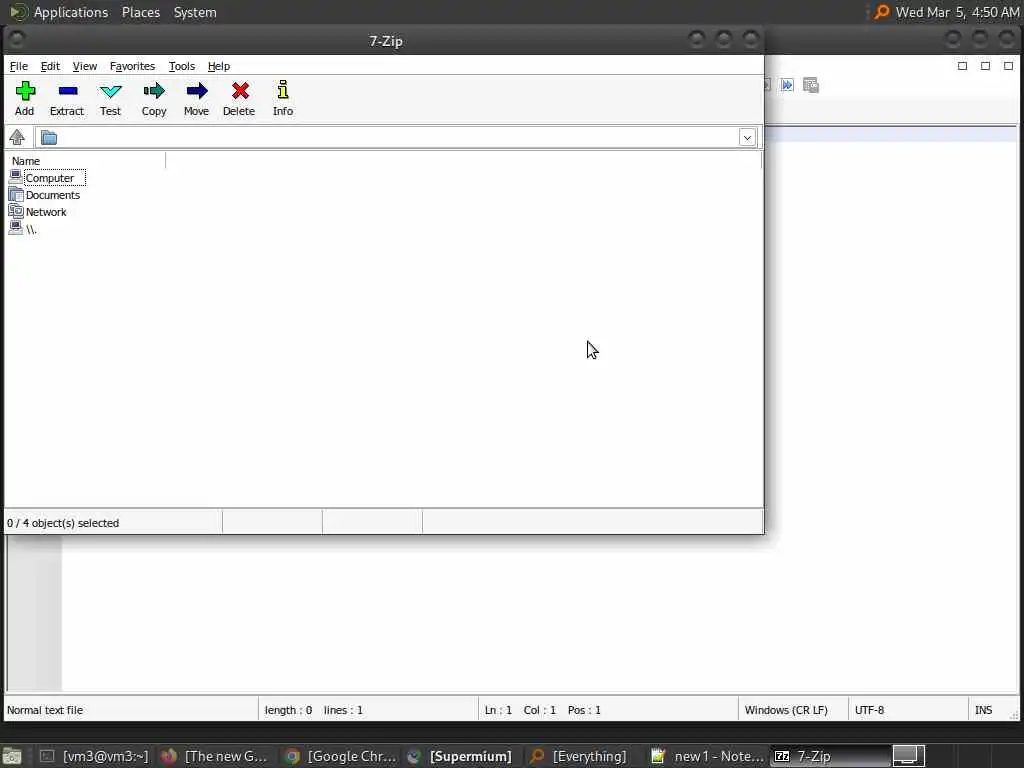Open the Edit menu
The image size is (1024, 768).
tap(50, 66)
